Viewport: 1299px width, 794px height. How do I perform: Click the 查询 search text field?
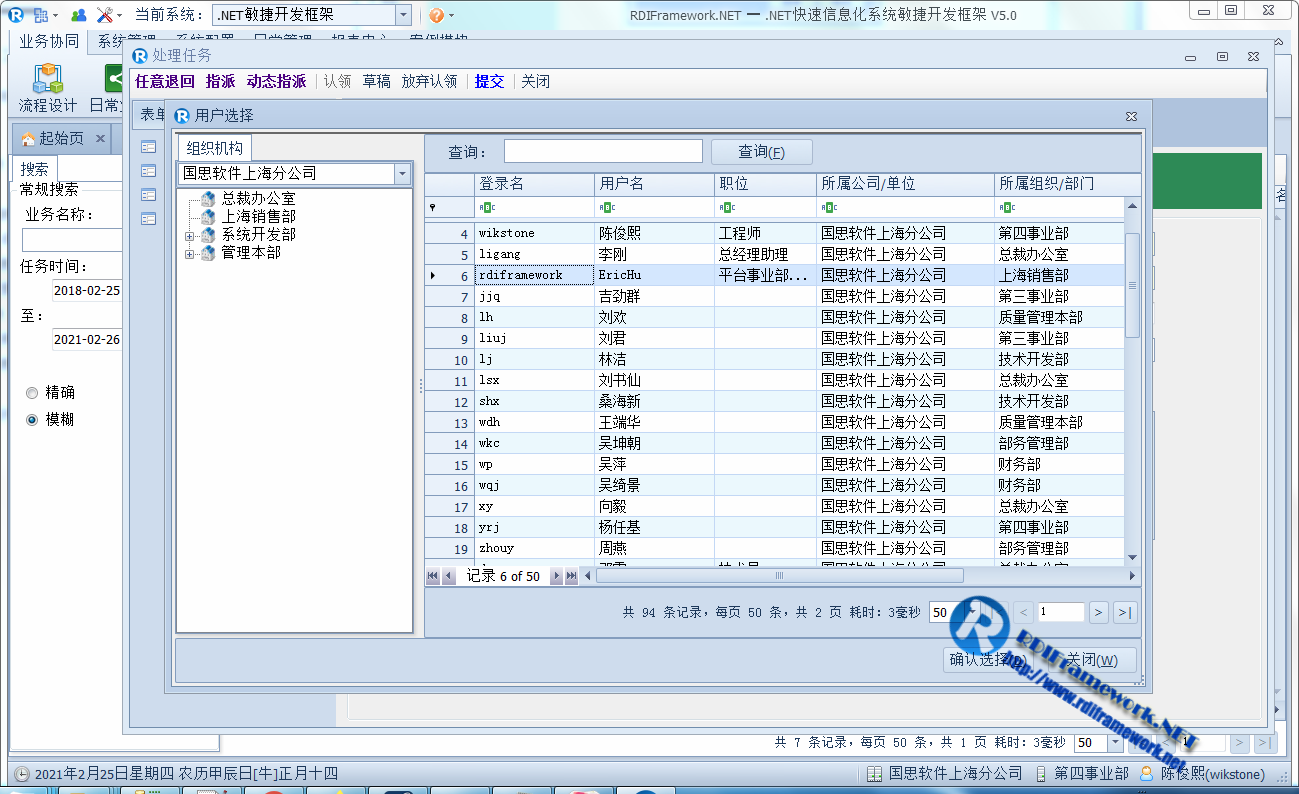[x=603, y=151]
